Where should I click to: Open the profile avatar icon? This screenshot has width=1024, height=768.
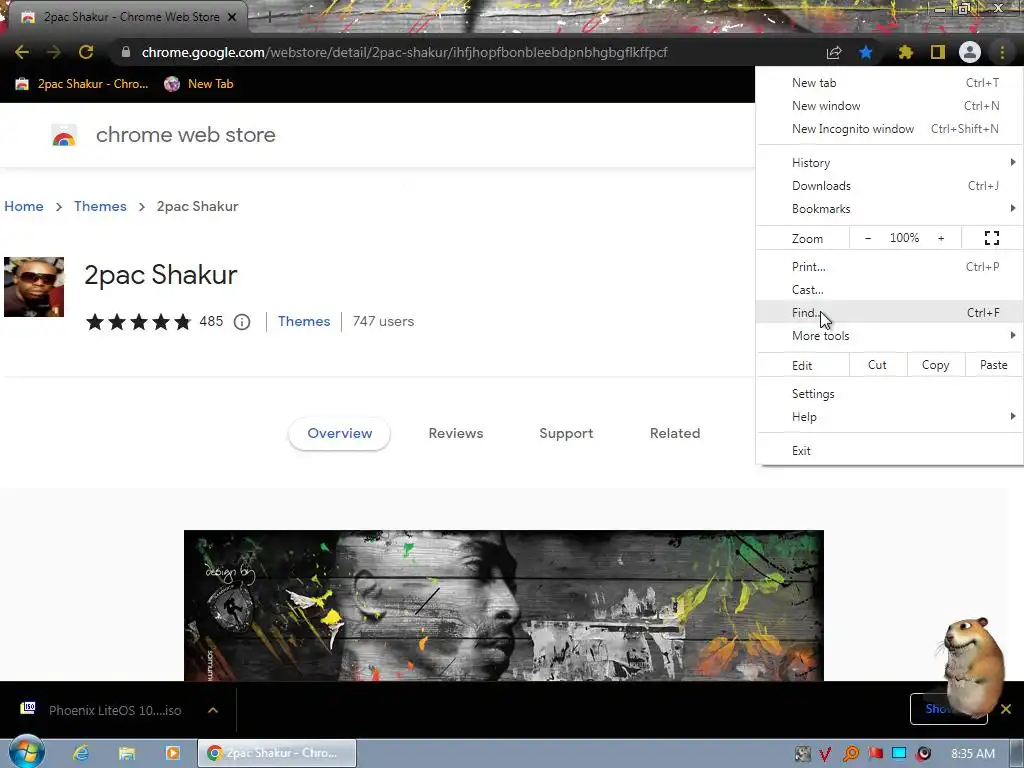click(x=970, y=52)
